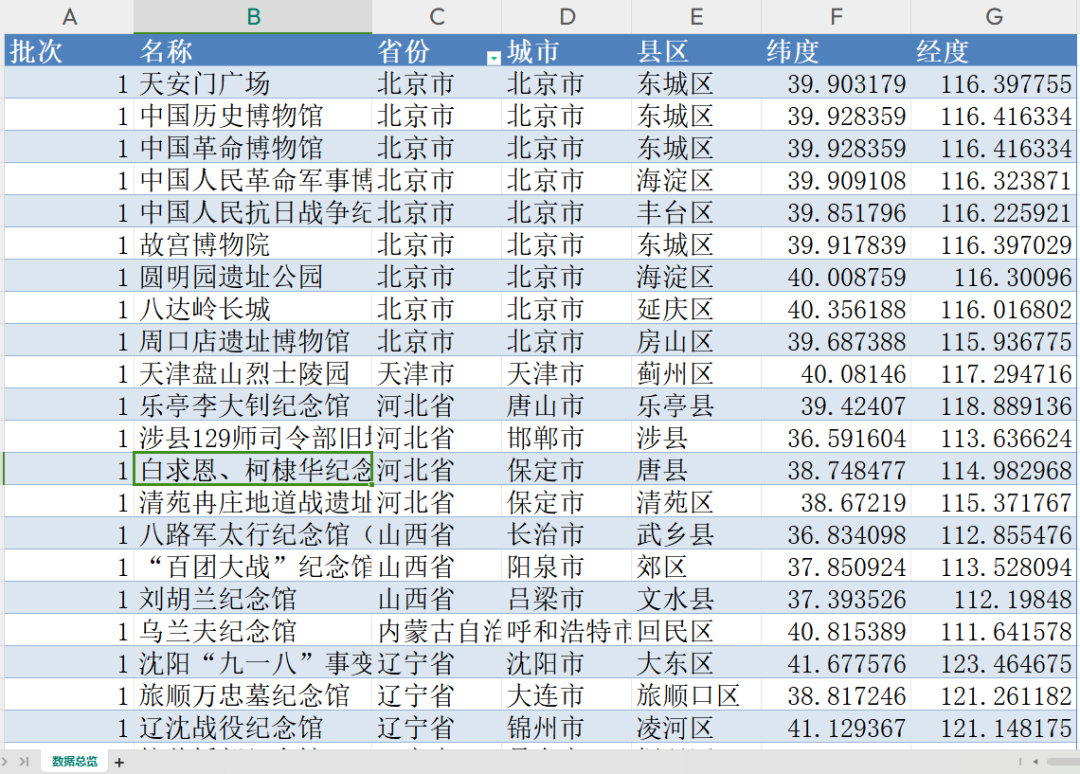Viewport: 1080px width, 774px height.
Task: Select column F header
Action: pos(835,17)
